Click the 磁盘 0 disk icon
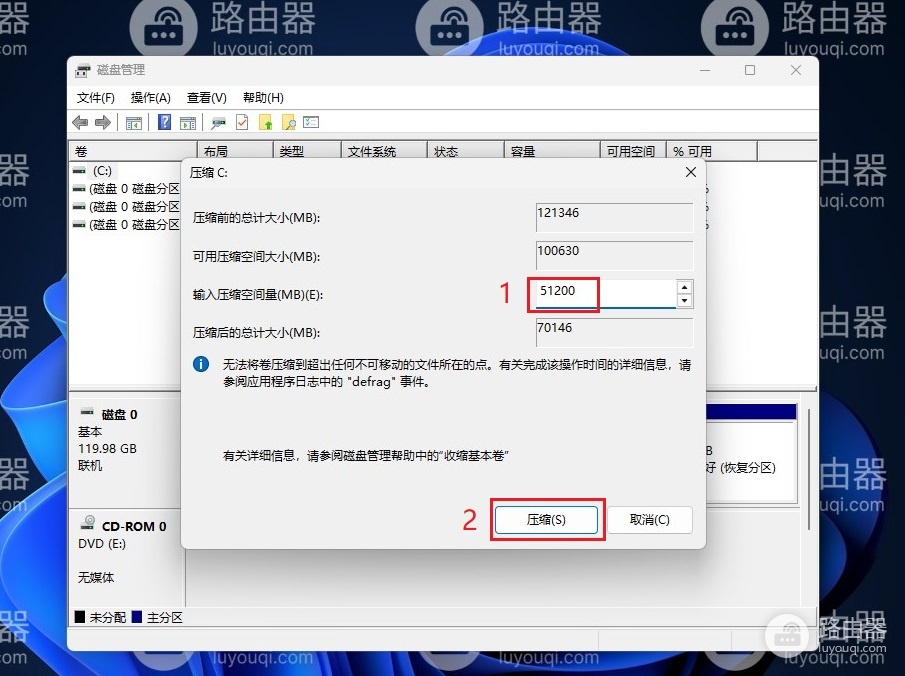This screenshot has width=905, height=676. tap(87, 412)
